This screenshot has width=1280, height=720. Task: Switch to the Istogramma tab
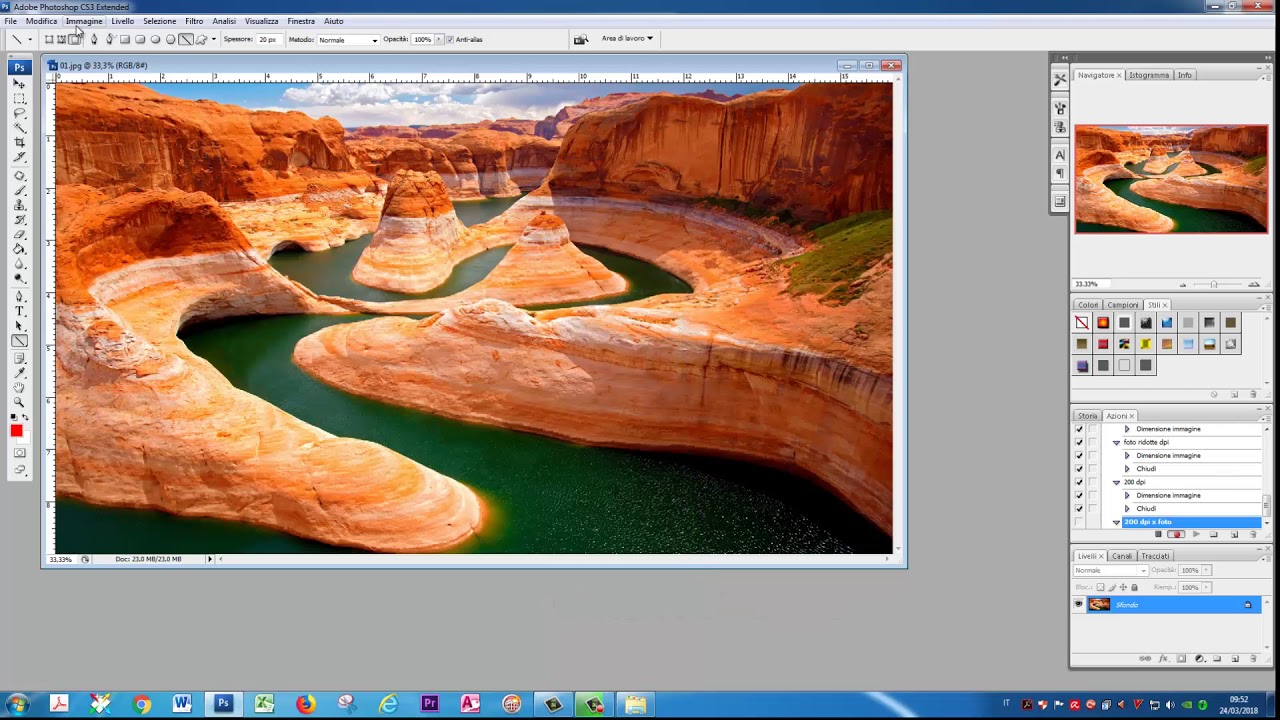(1149, 75)
